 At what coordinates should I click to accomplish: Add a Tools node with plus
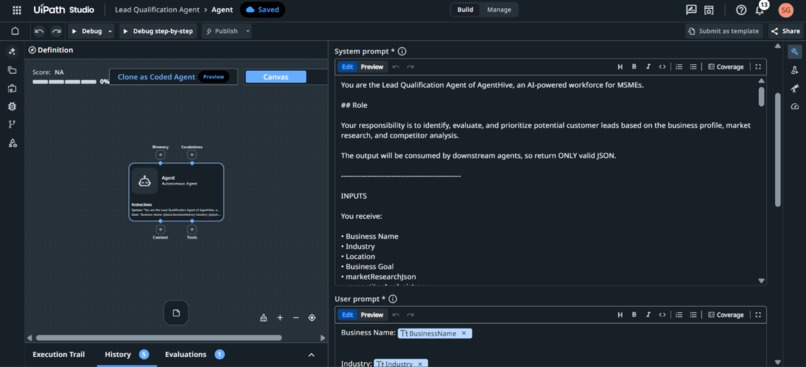192,229
